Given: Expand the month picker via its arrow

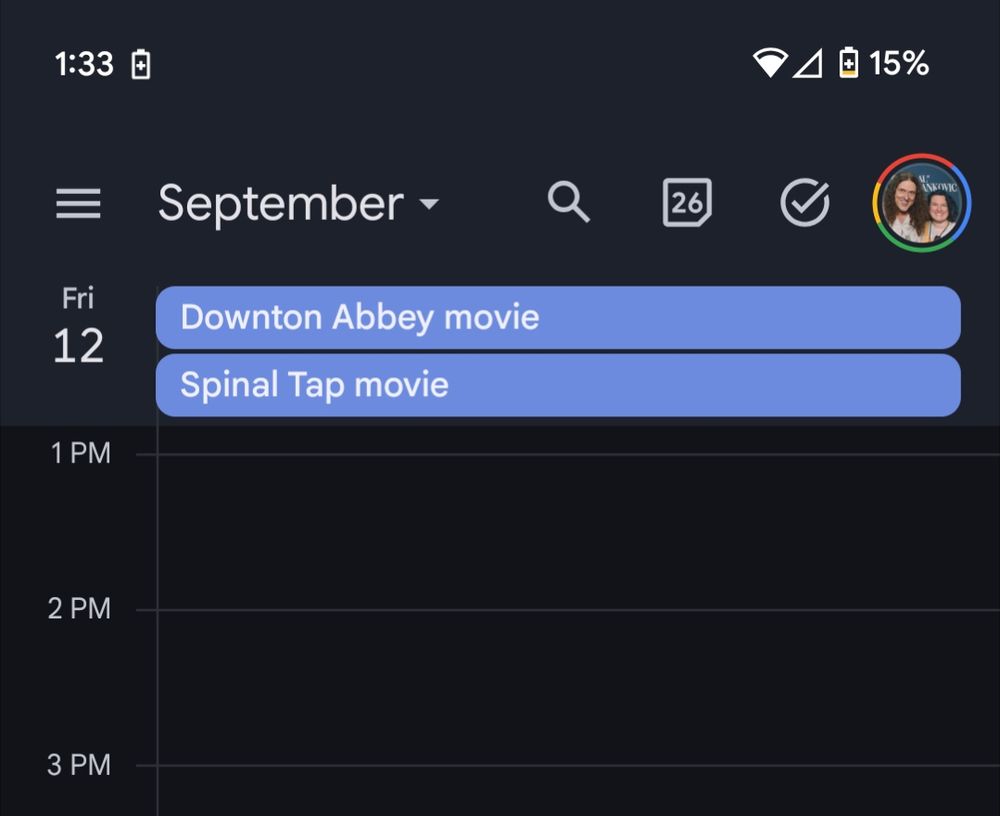Looking at the screenshot, I should tap(430, 205).
